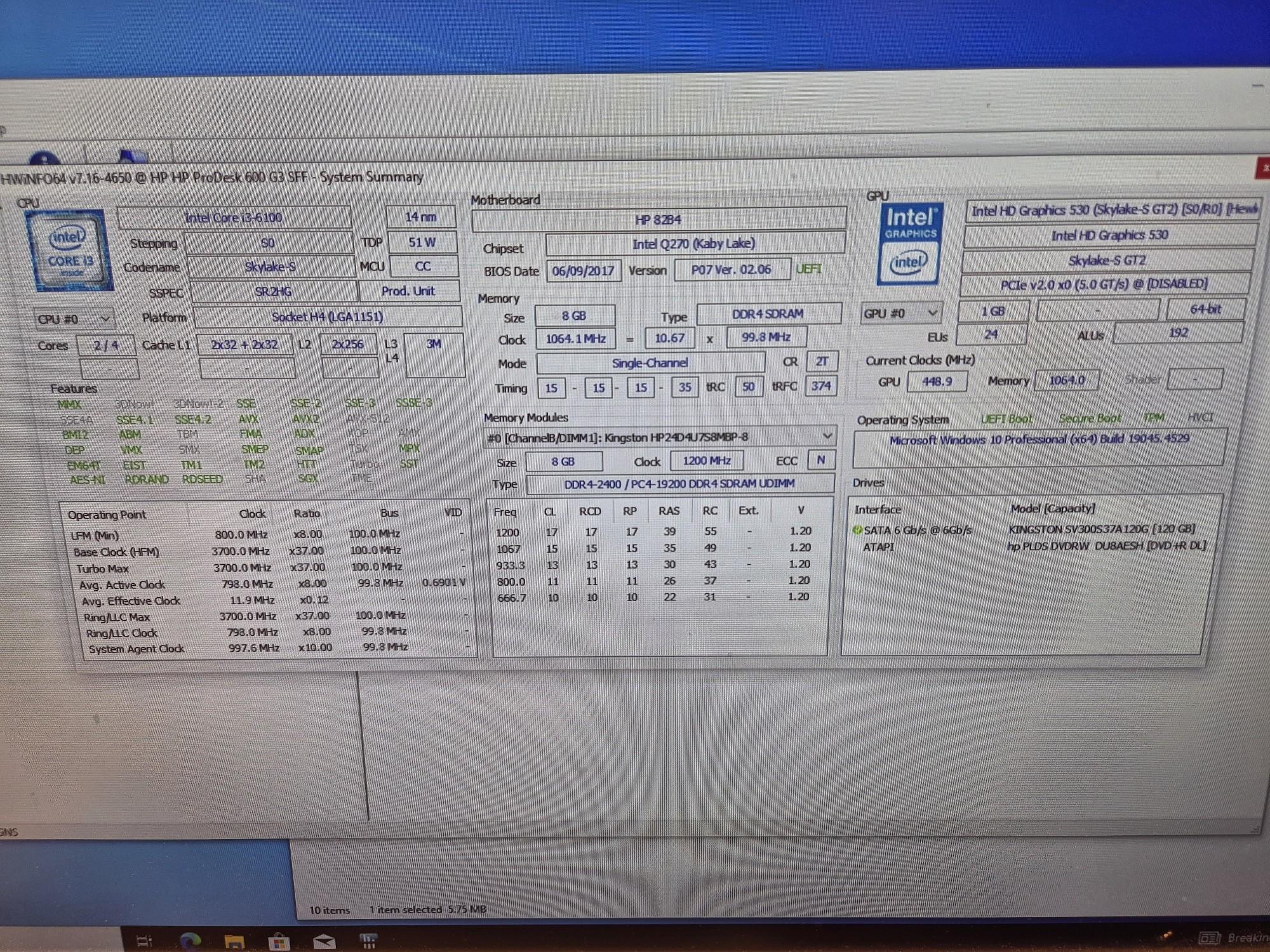Viewport: 1270px width, 952px height.
Task: Click the Explorer status text '1 item selected'
Action: coord(406,909)
